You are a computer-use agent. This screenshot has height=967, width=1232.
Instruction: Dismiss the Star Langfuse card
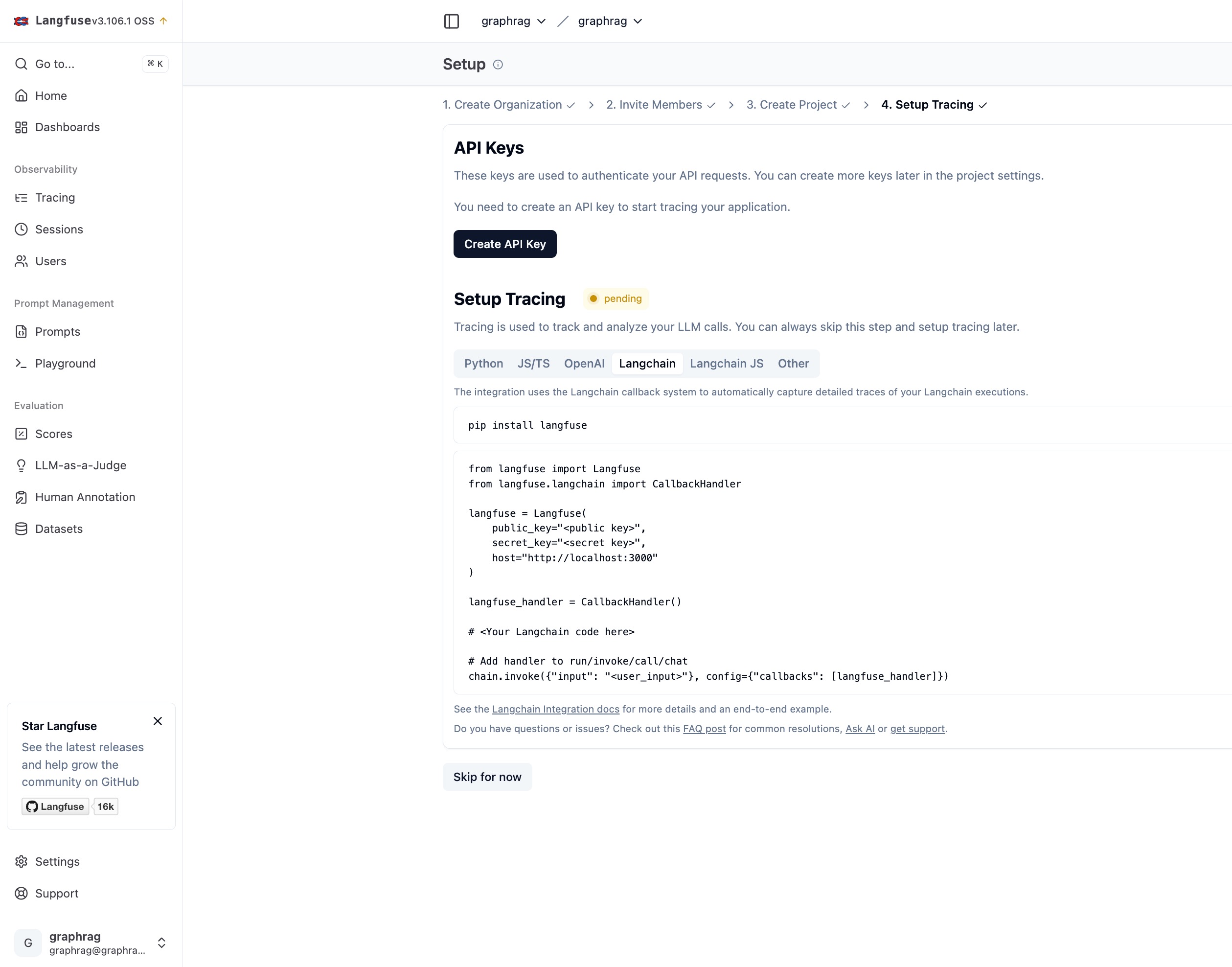[158, 721]
